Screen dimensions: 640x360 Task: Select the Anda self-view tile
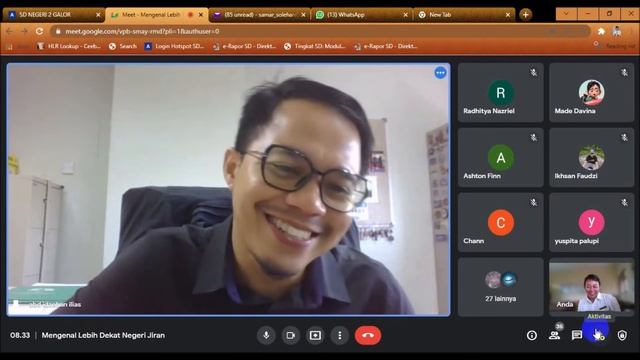pos(591,287)
